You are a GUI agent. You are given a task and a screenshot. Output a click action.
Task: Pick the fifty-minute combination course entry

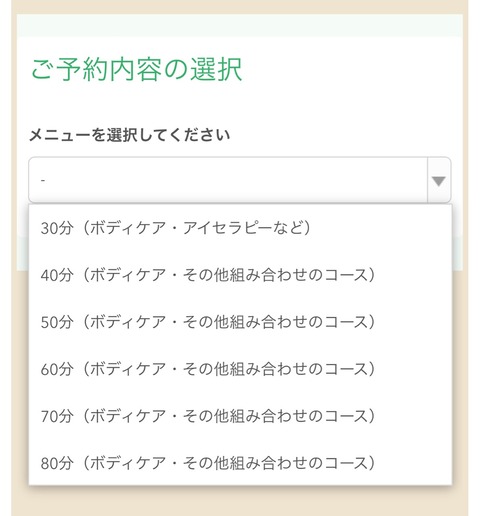pos(240,322)
